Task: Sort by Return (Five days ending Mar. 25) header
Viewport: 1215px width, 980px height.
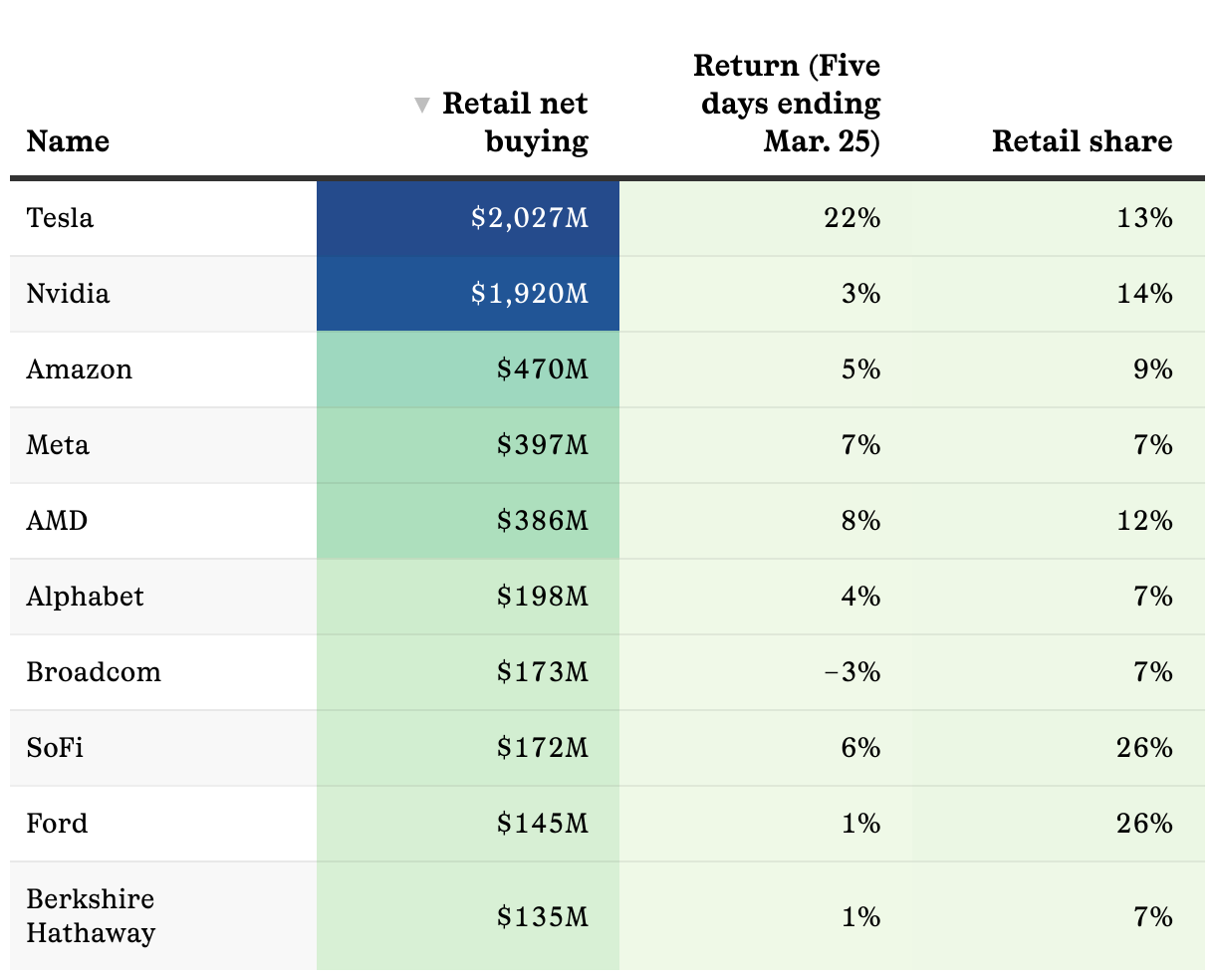Action: point(787,104)
